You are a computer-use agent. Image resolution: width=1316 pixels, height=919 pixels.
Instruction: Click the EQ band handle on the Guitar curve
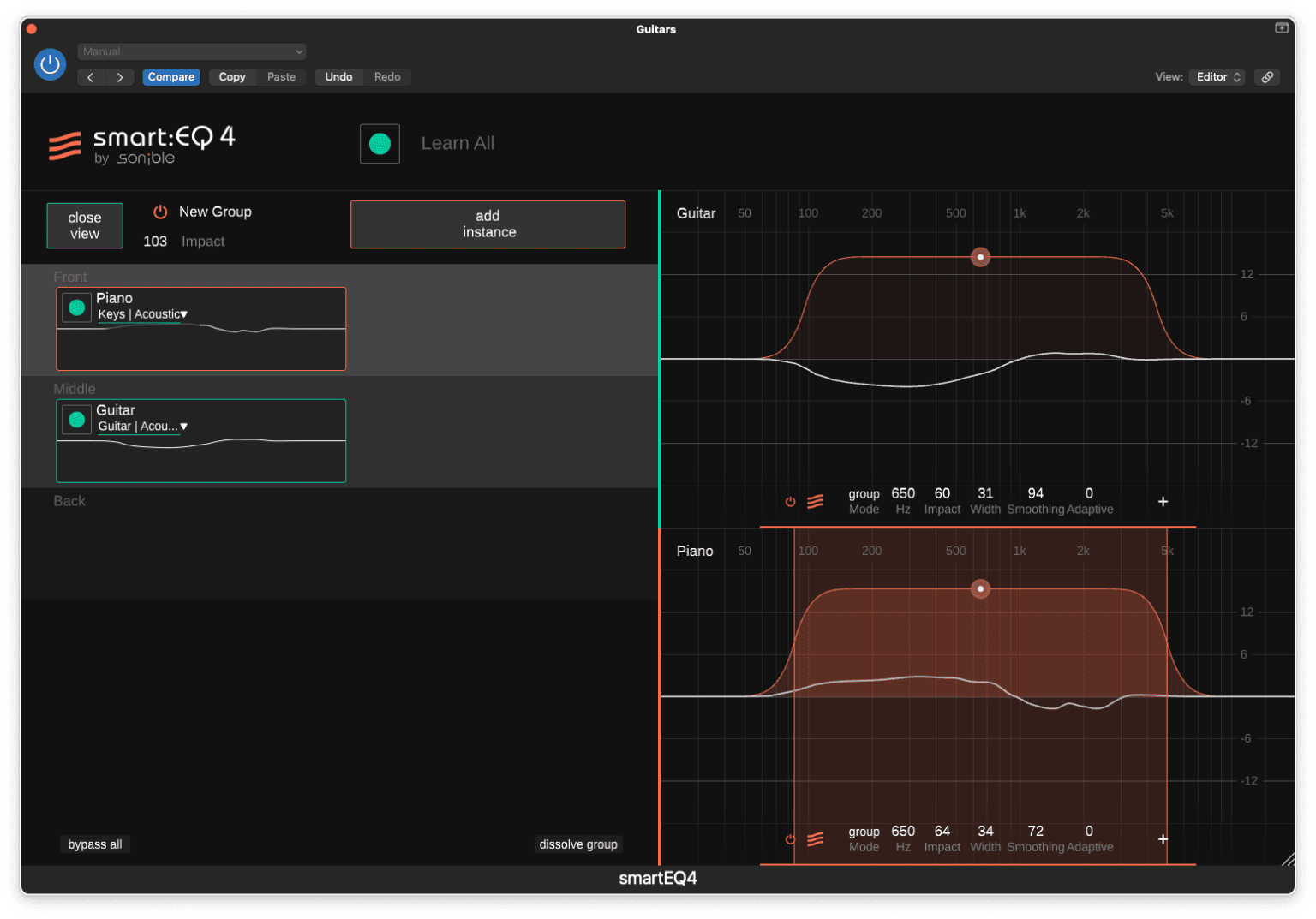pyautogui.click(x=980, y=256)
